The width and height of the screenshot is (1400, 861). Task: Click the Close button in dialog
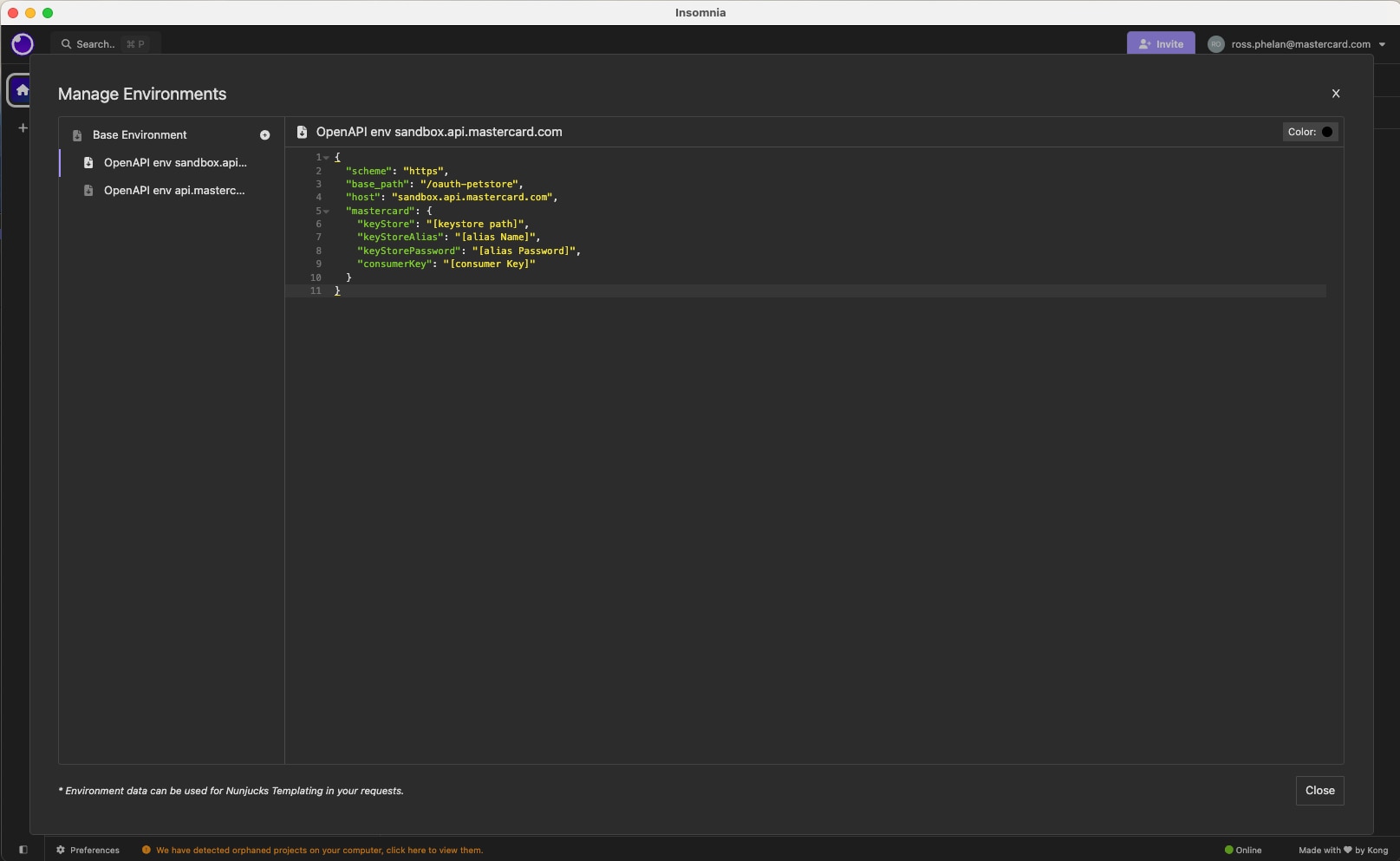click(x=1319, y=791)
